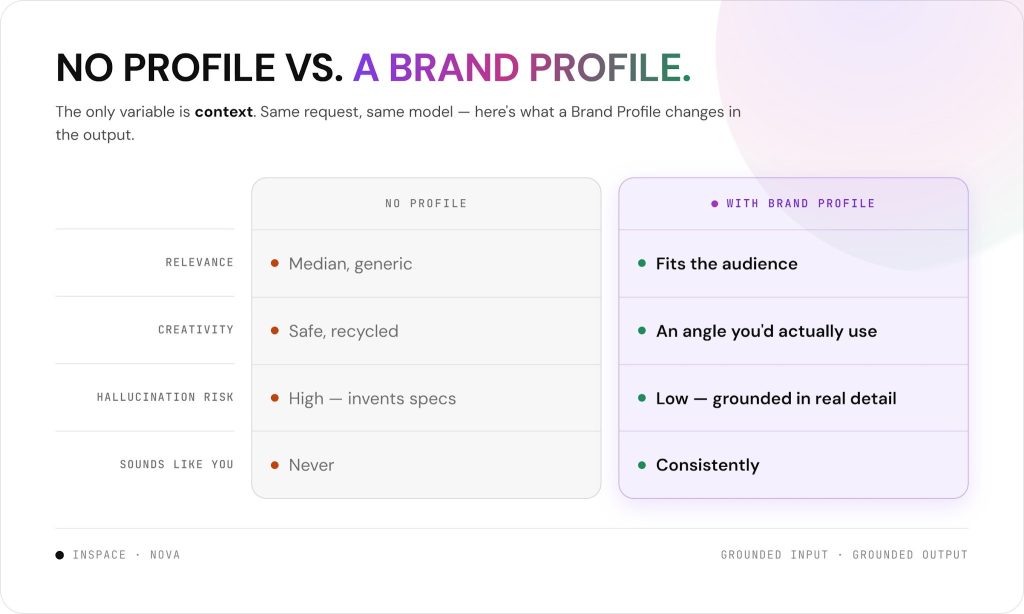Click the GROUNDED INPUT · GROUNDED OUTPUT footer text
Image resolution: width=1024 pixels, height=614 pixels.
point(844,555)
